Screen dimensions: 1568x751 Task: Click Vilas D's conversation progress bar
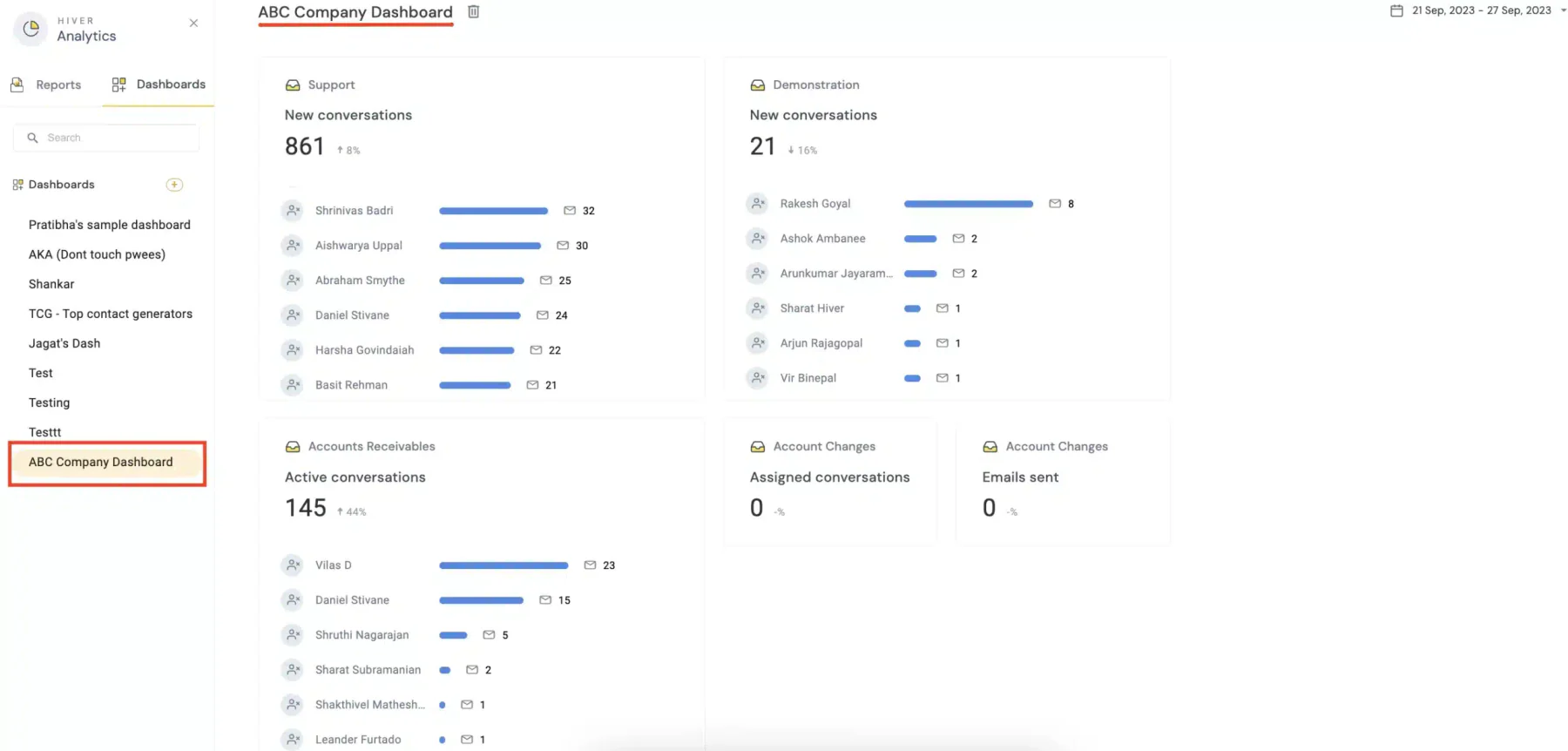pos(504,565)
